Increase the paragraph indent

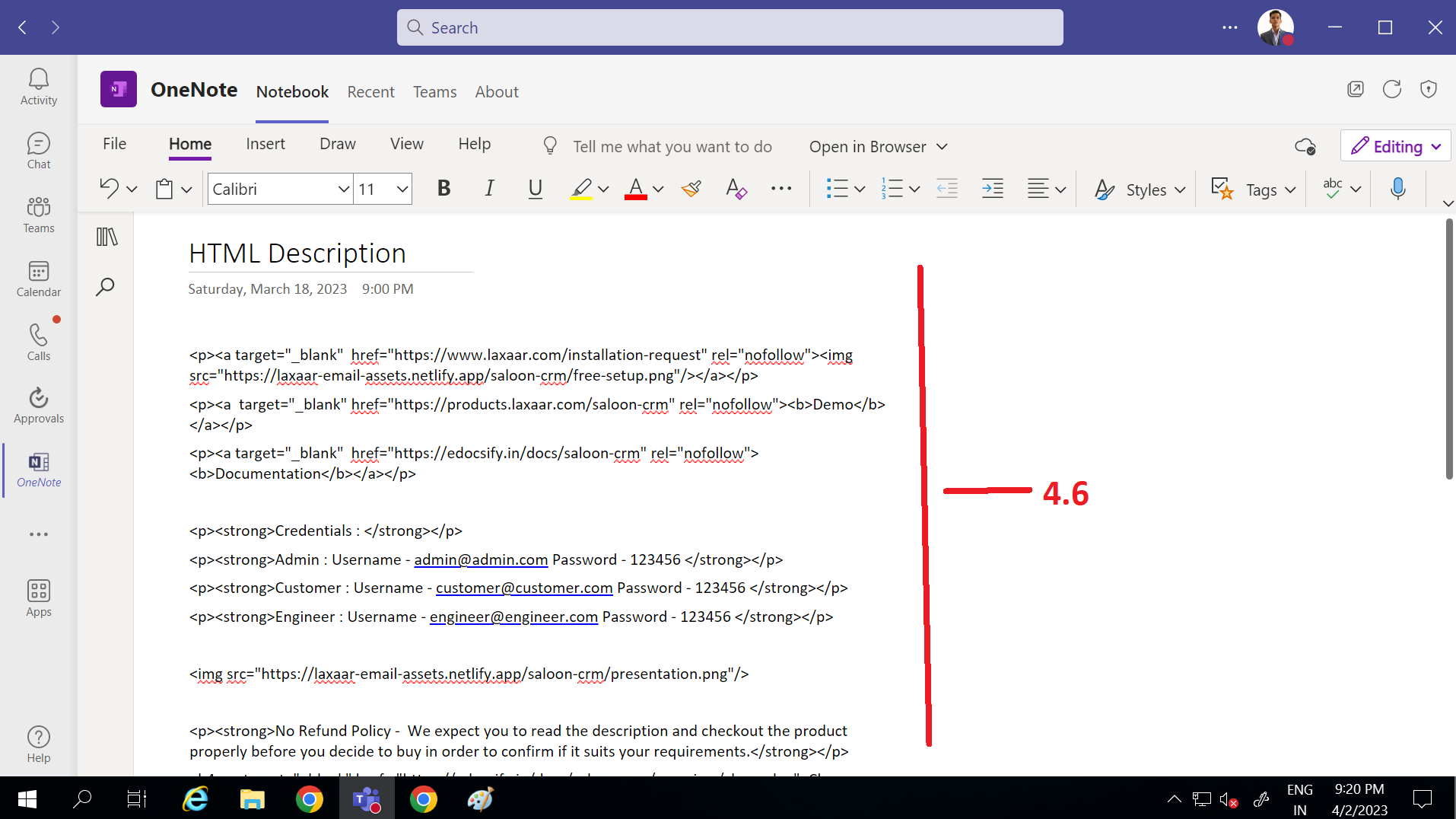993,189
